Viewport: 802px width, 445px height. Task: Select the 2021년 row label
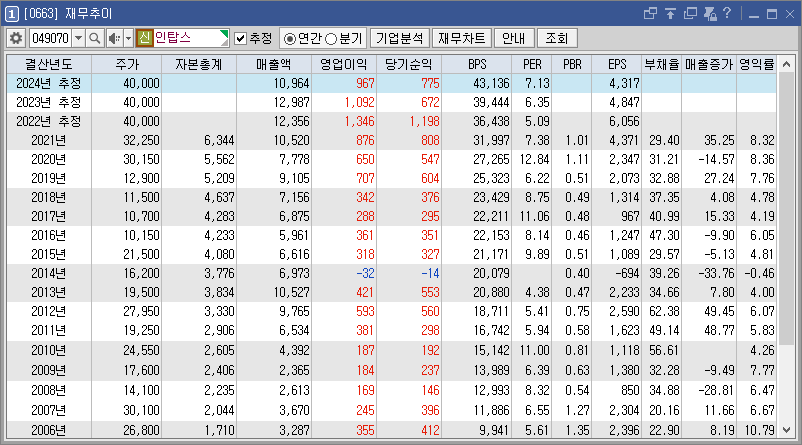(49, 140)
